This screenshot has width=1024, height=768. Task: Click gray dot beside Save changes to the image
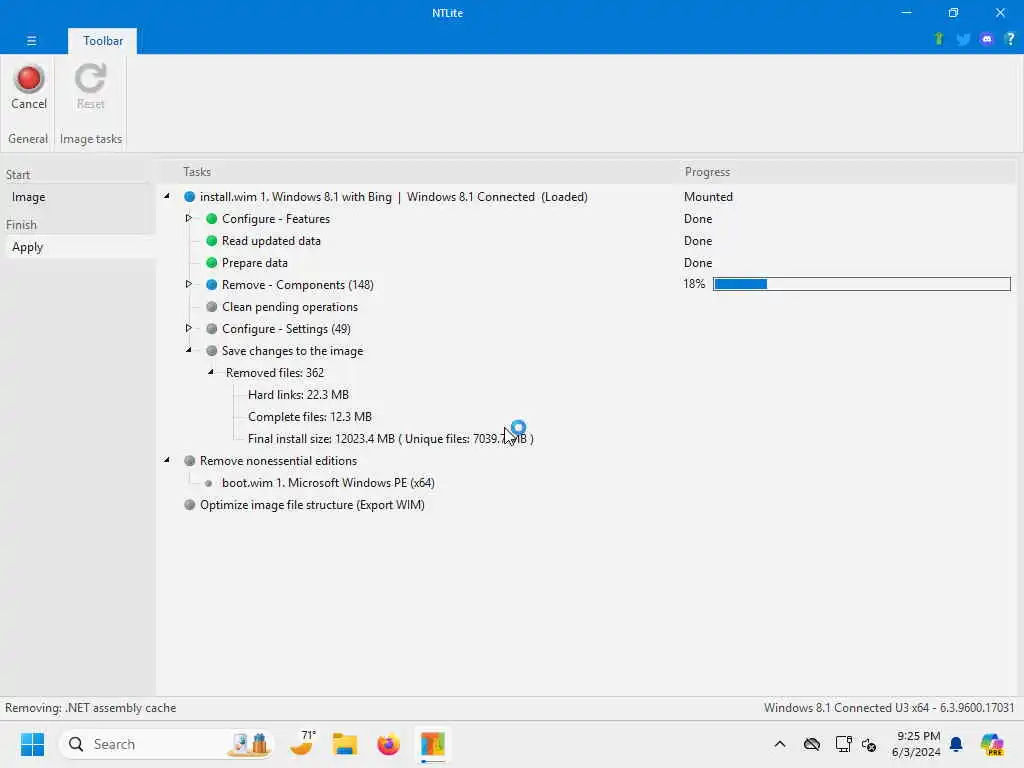pos(212,351)
